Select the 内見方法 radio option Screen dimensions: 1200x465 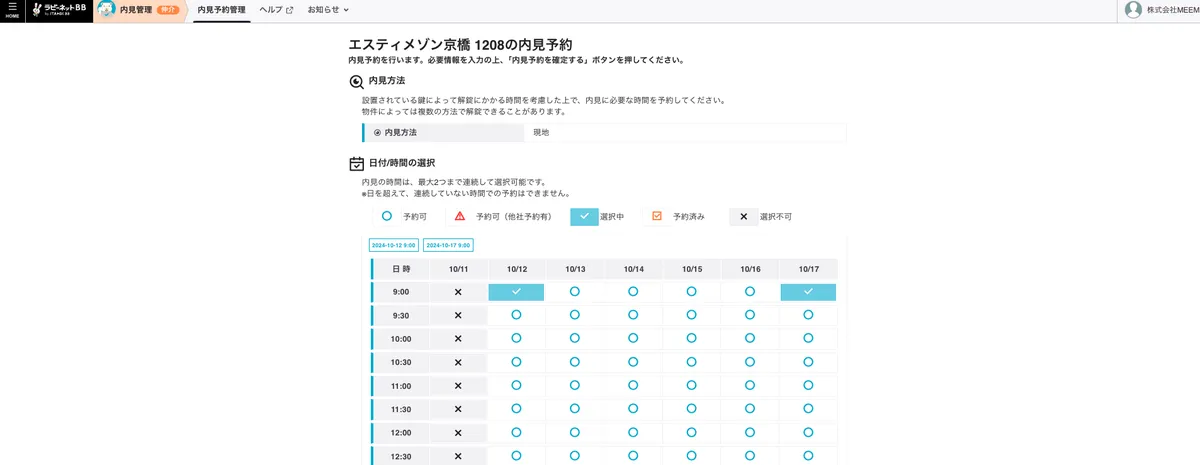click(x=377, y=132)
